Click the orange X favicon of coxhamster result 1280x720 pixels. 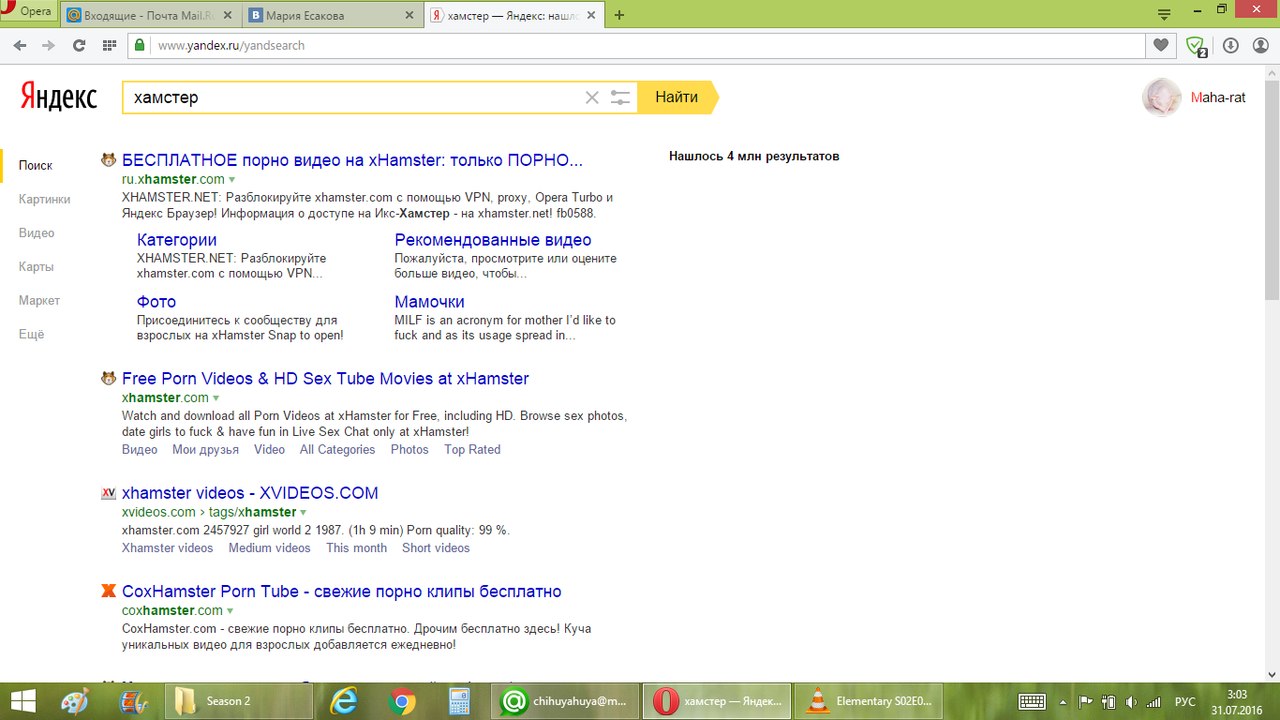(x=109, y=592)
